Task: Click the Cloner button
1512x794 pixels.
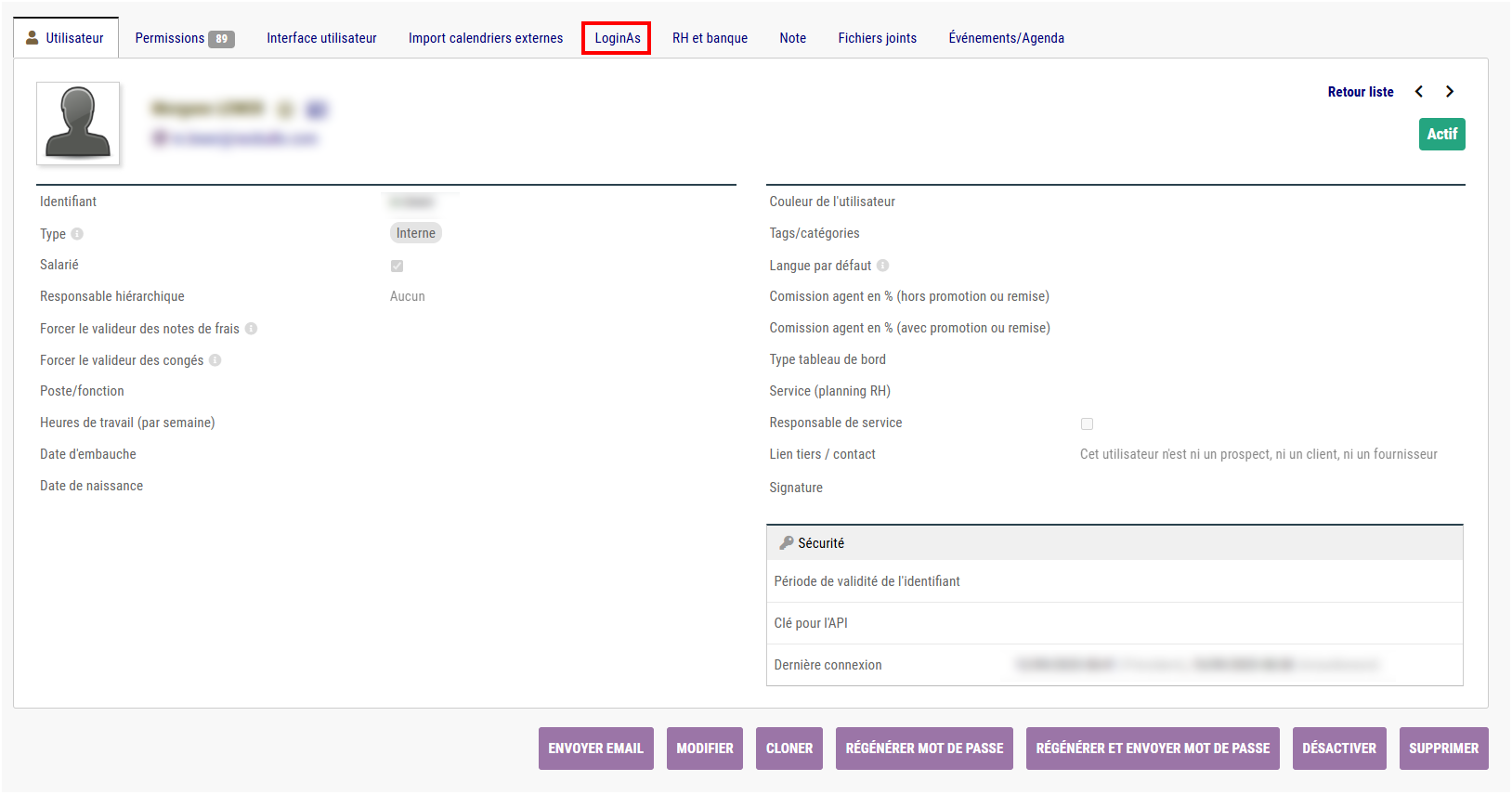Action: pos(789,748)
